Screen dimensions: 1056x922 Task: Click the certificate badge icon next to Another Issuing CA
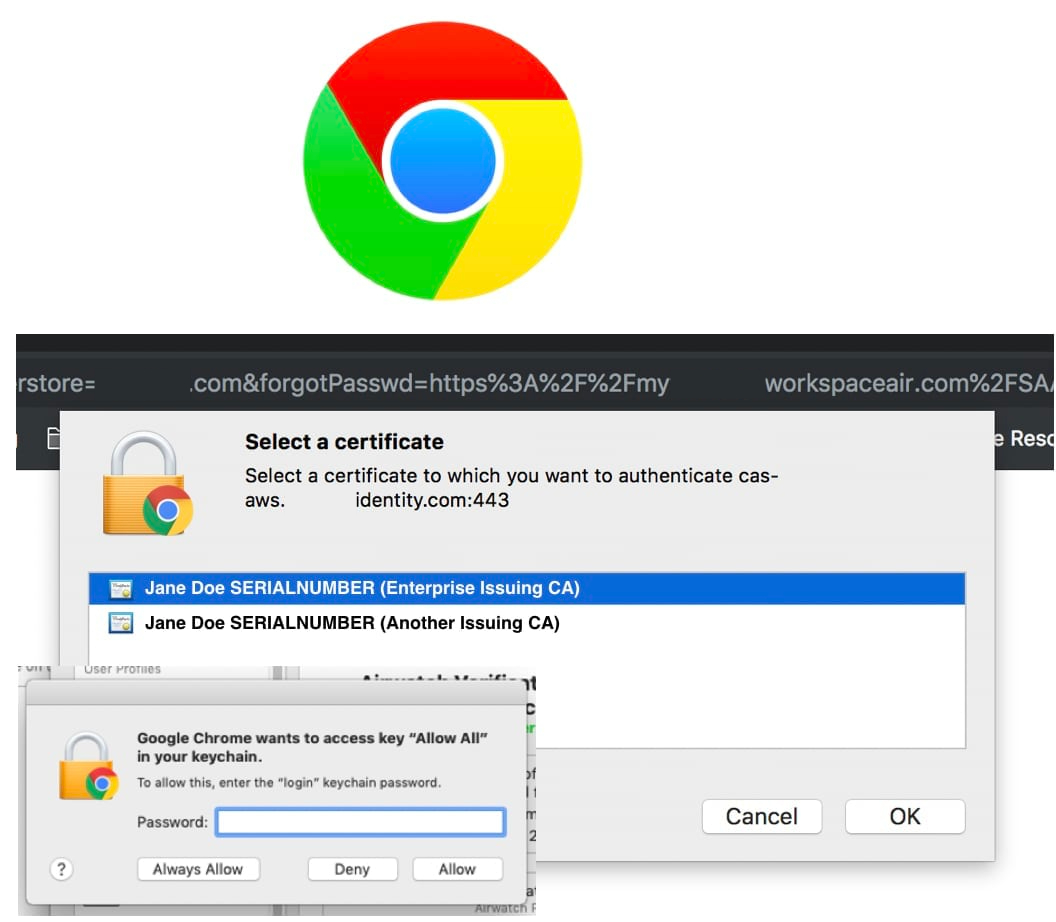[119, 622]
